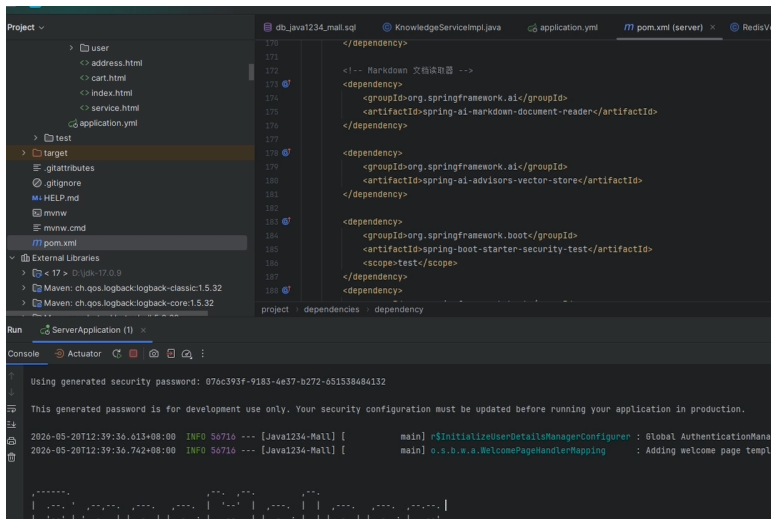Image resolution: width=779 pixels, height=528 pixels.
Task: Switch to application.yml editor tab
Action: tap(562, 27)
